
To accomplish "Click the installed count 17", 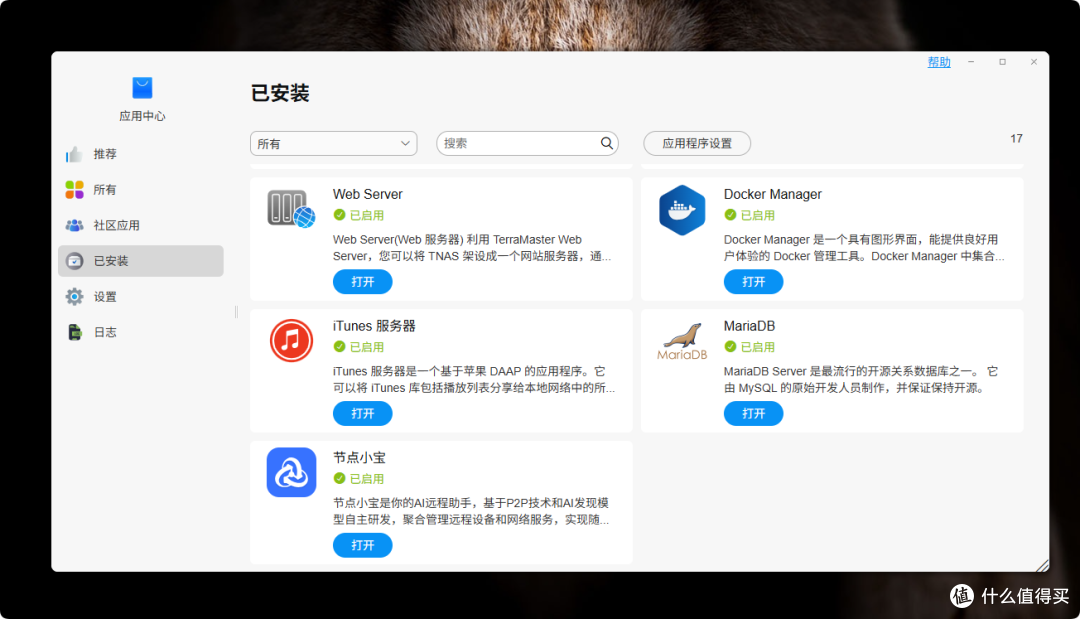I will coord(1017,138).
